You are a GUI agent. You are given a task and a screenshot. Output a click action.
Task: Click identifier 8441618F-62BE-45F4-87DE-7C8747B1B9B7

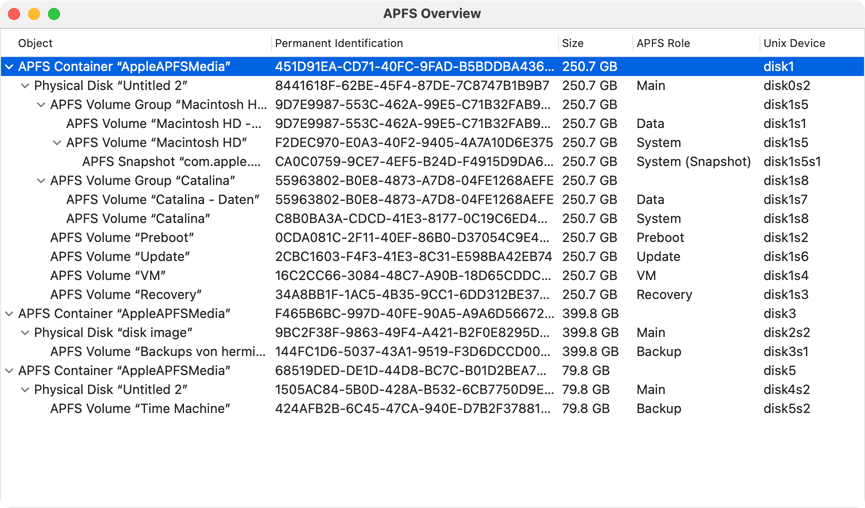pyautogui.click(x=412, y=86)
